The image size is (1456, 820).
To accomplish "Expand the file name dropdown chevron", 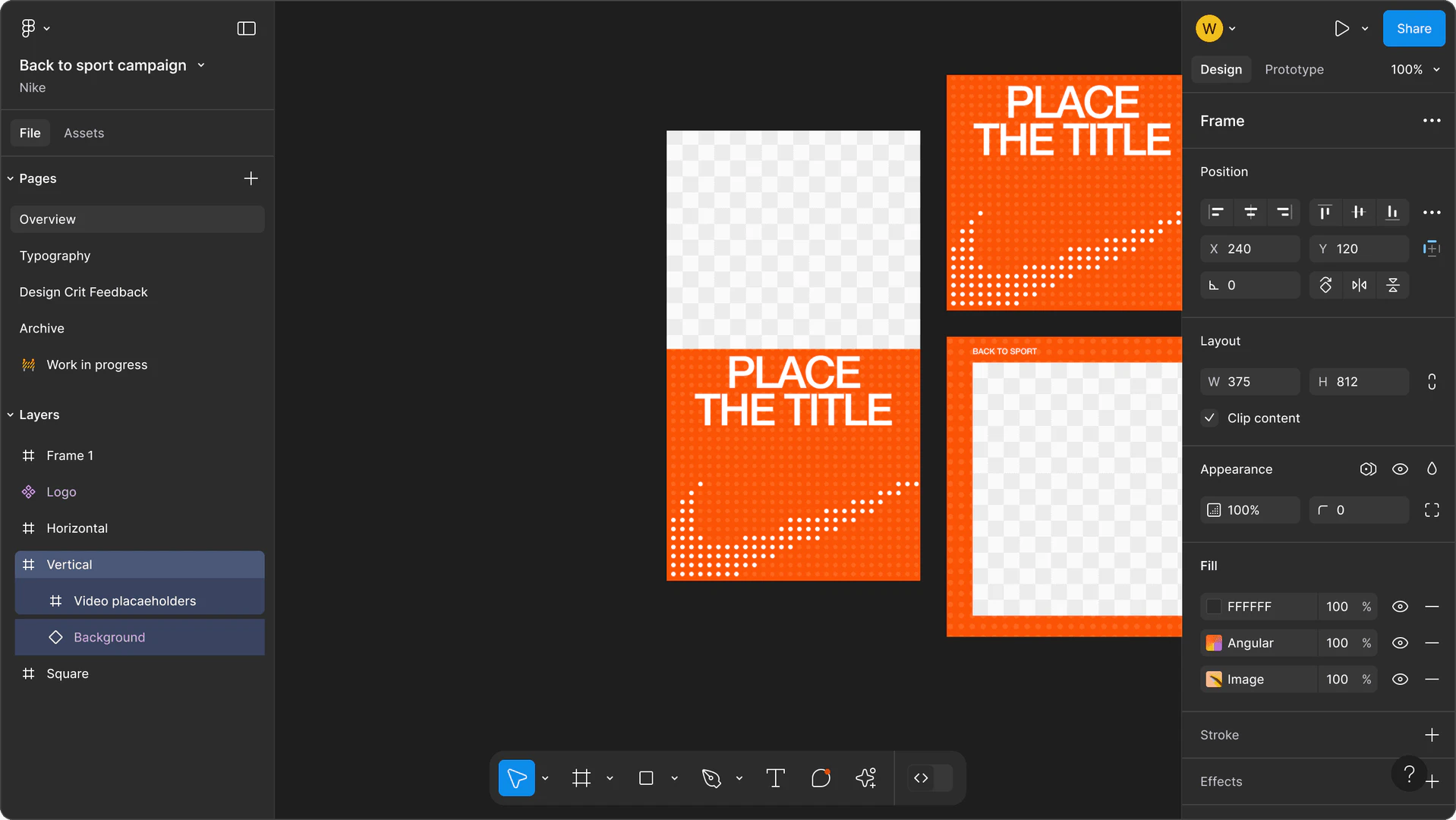I will pyautogui.click(x=201, y=65).
